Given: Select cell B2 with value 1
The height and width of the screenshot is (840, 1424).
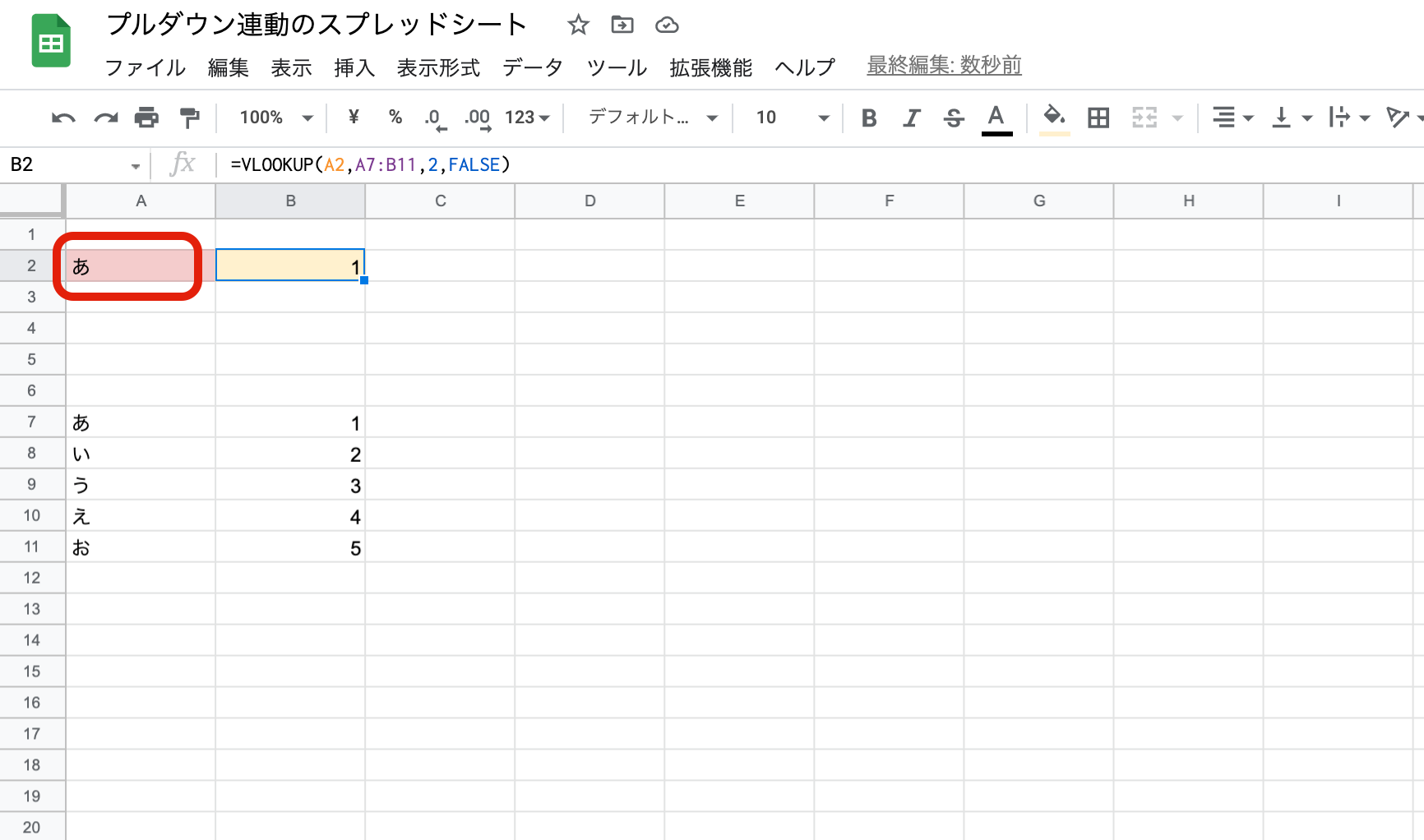Looking at the screenshot, I should tap(290, 266).
